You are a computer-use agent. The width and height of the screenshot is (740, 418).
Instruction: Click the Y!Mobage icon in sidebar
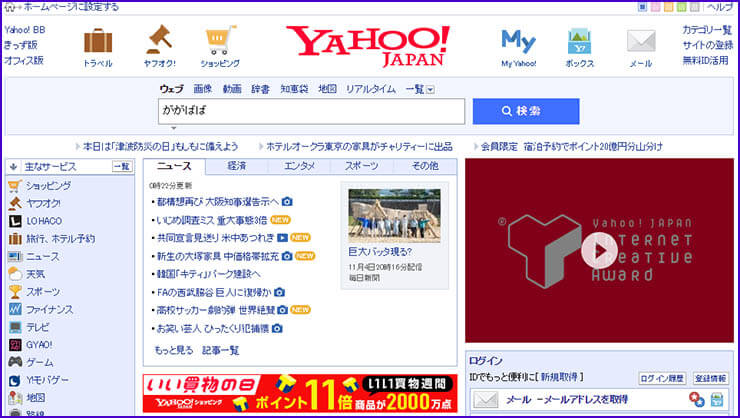click(x=15, y=380)
